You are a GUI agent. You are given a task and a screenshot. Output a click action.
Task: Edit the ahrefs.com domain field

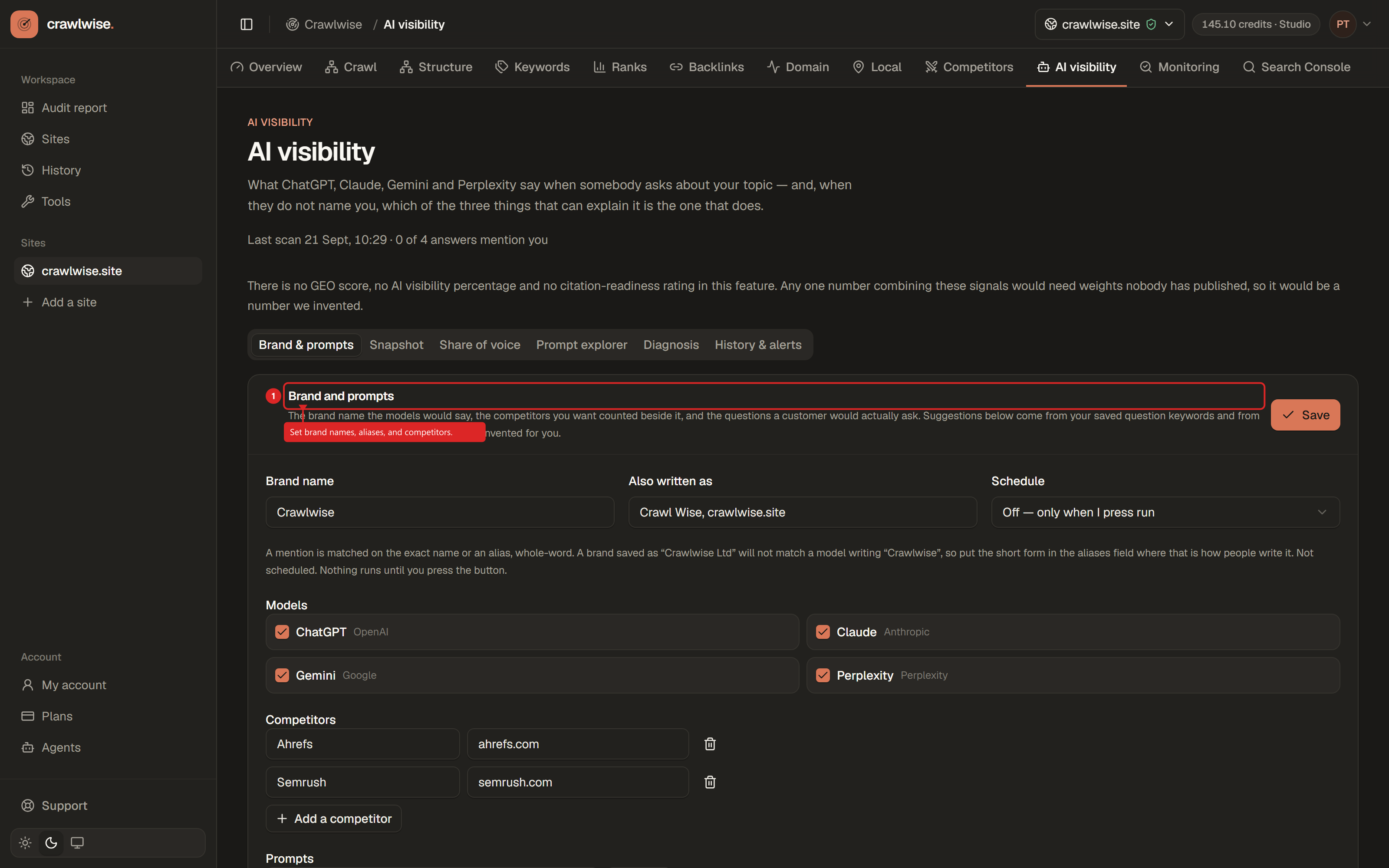577,744
